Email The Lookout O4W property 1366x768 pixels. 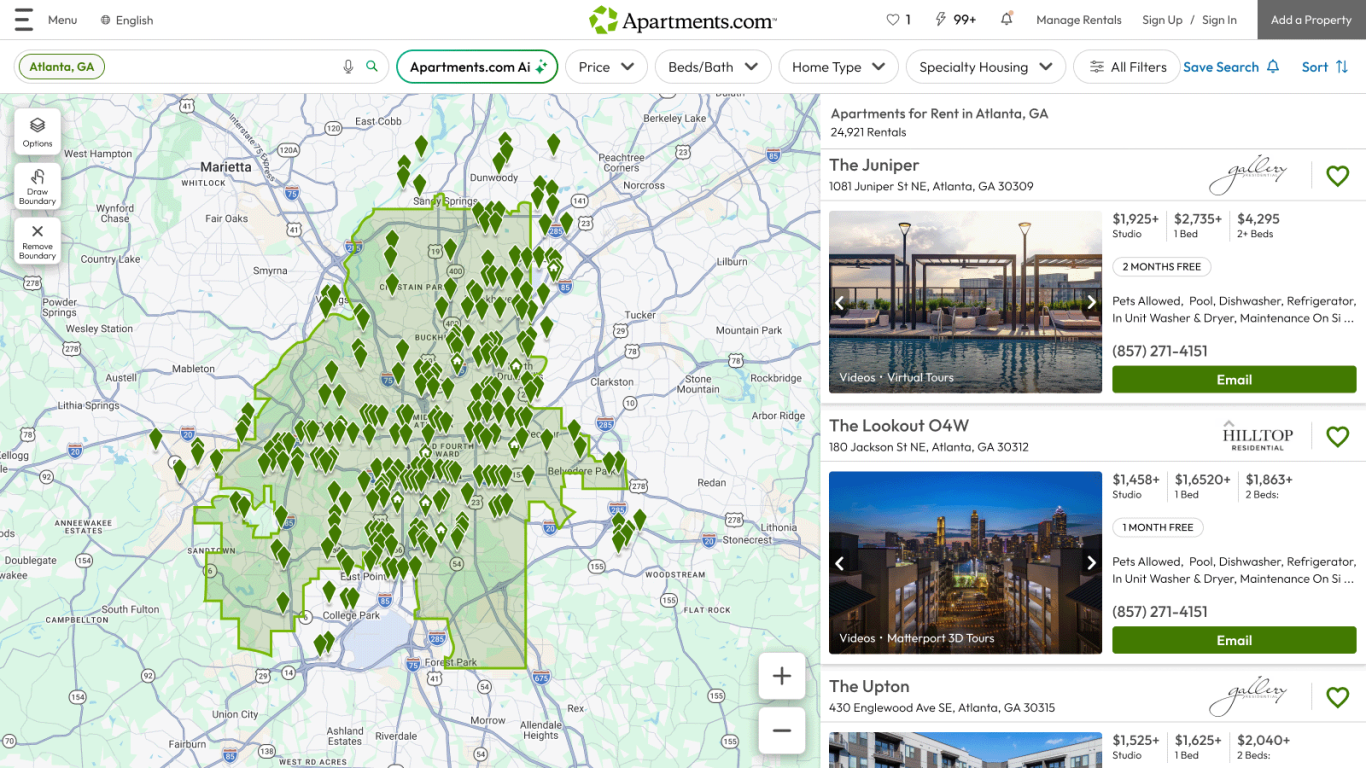click(x=1234, y=640)
